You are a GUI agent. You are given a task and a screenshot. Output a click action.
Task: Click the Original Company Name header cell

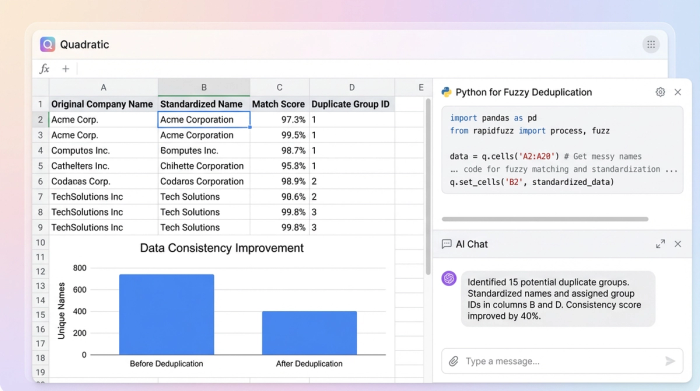103,104
